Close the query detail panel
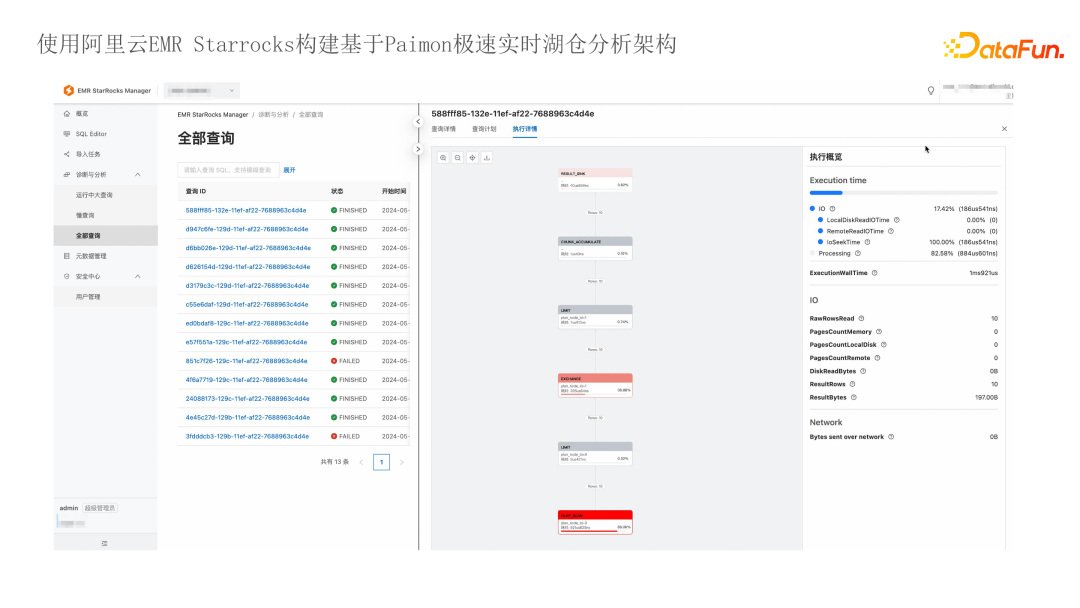1080x608 pixels. [1004, 129]
